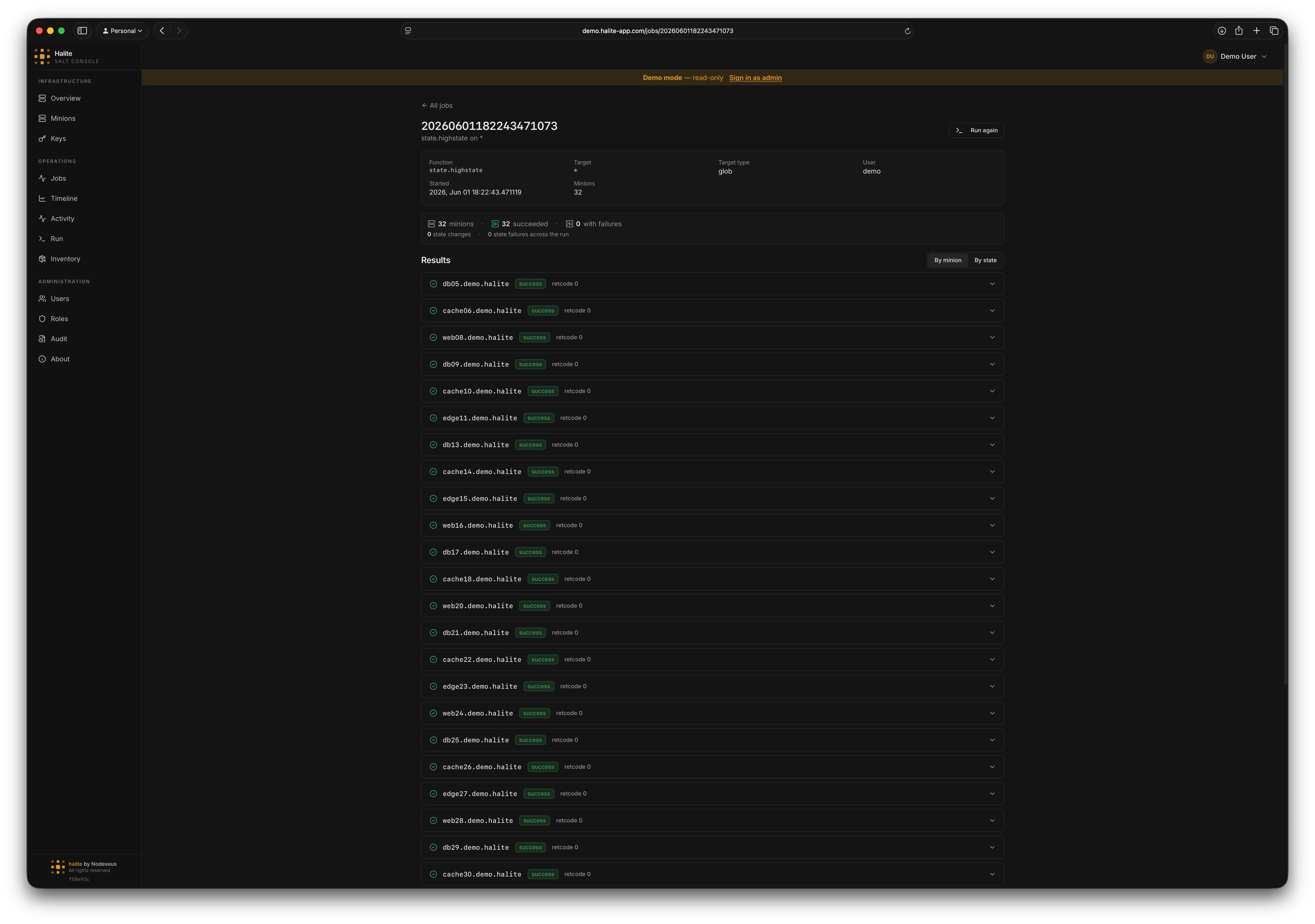
Task: Click the Inventory box icon
Action: 42,259
